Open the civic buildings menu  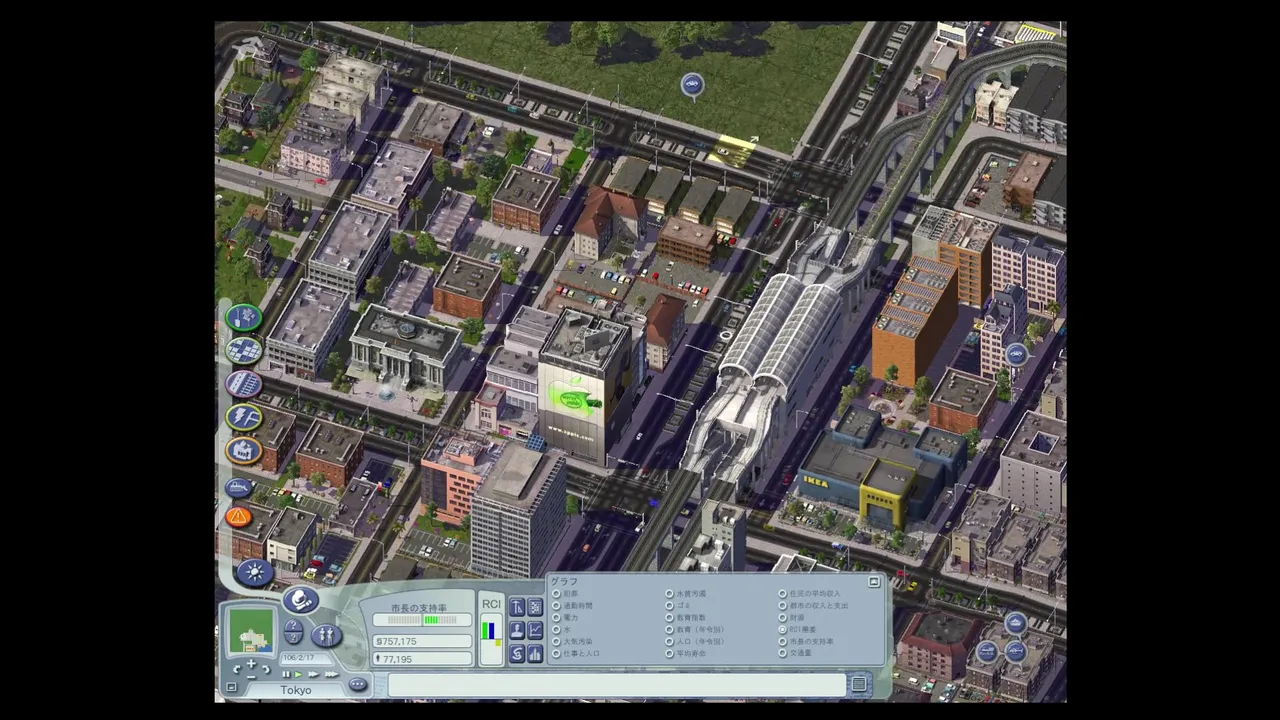coord(243,450)
